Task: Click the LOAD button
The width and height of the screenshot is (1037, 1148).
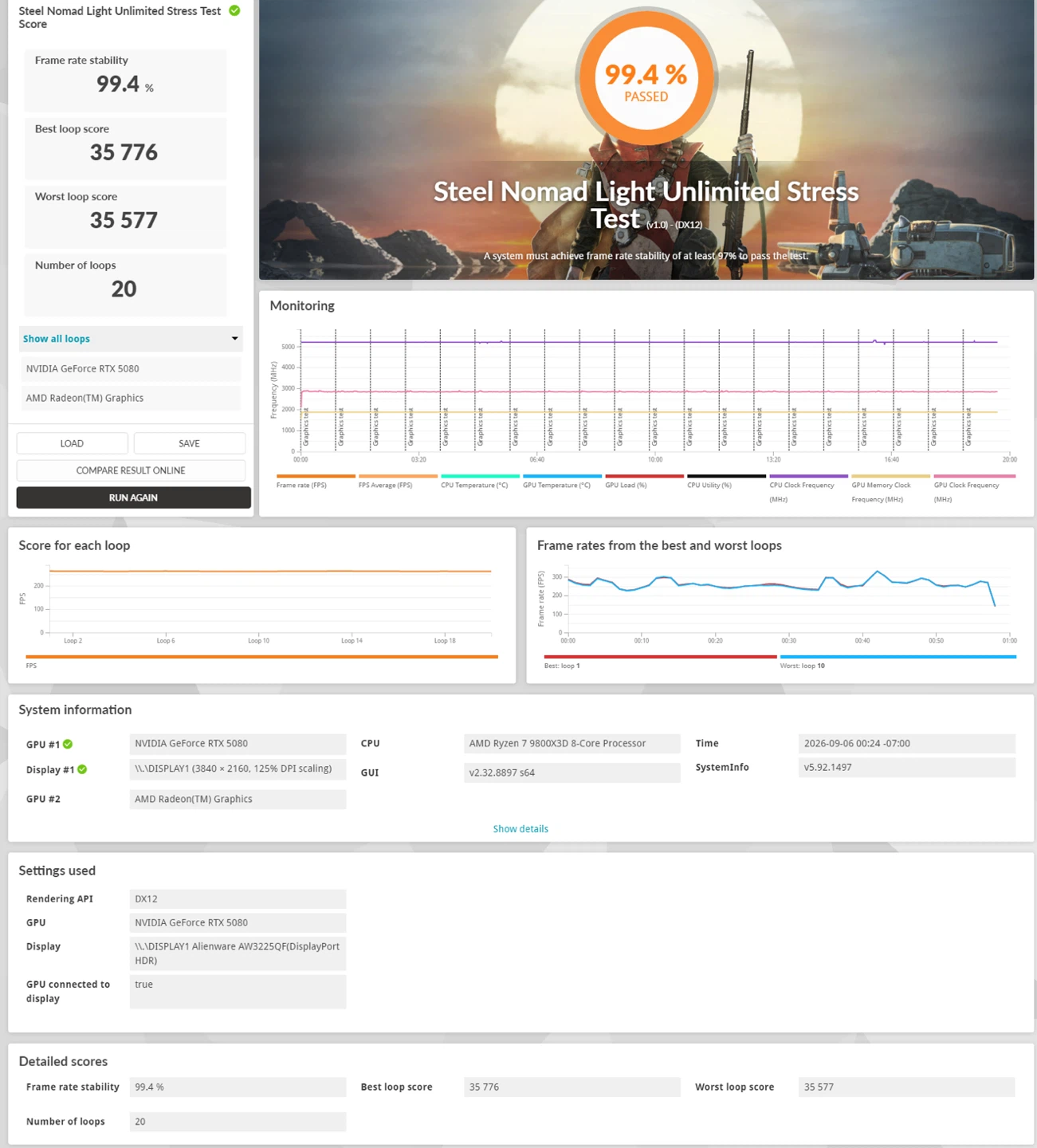Action: point(72,443)
